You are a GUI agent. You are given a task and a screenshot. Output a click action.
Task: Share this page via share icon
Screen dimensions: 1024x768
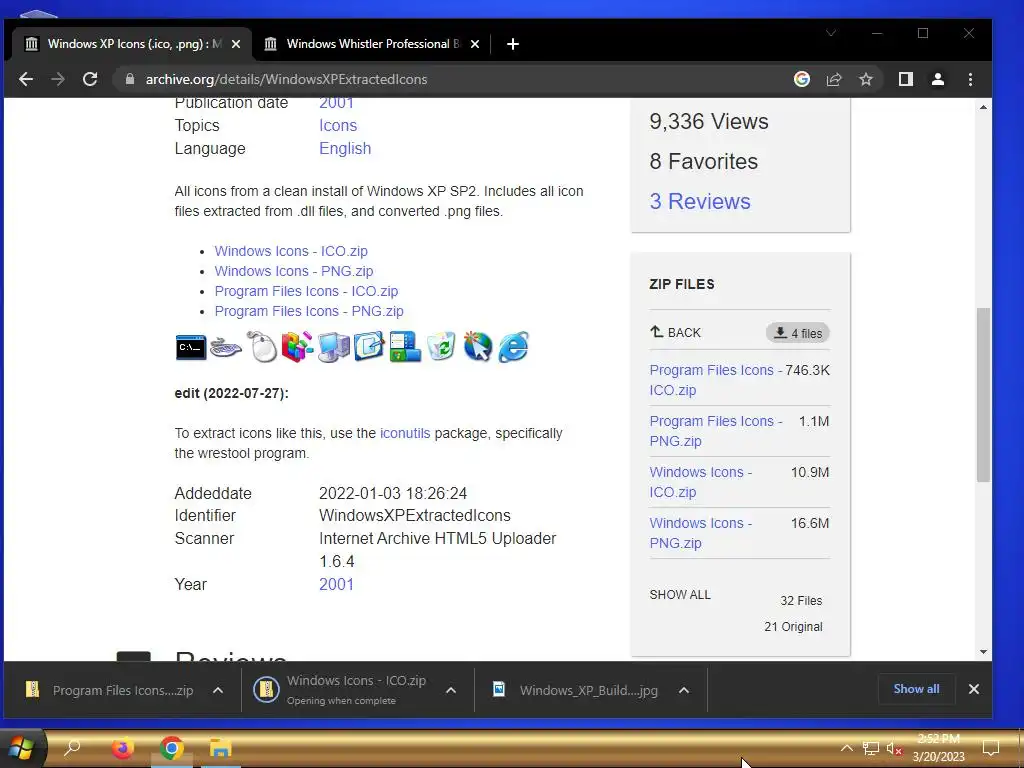(x=834, y=79)
